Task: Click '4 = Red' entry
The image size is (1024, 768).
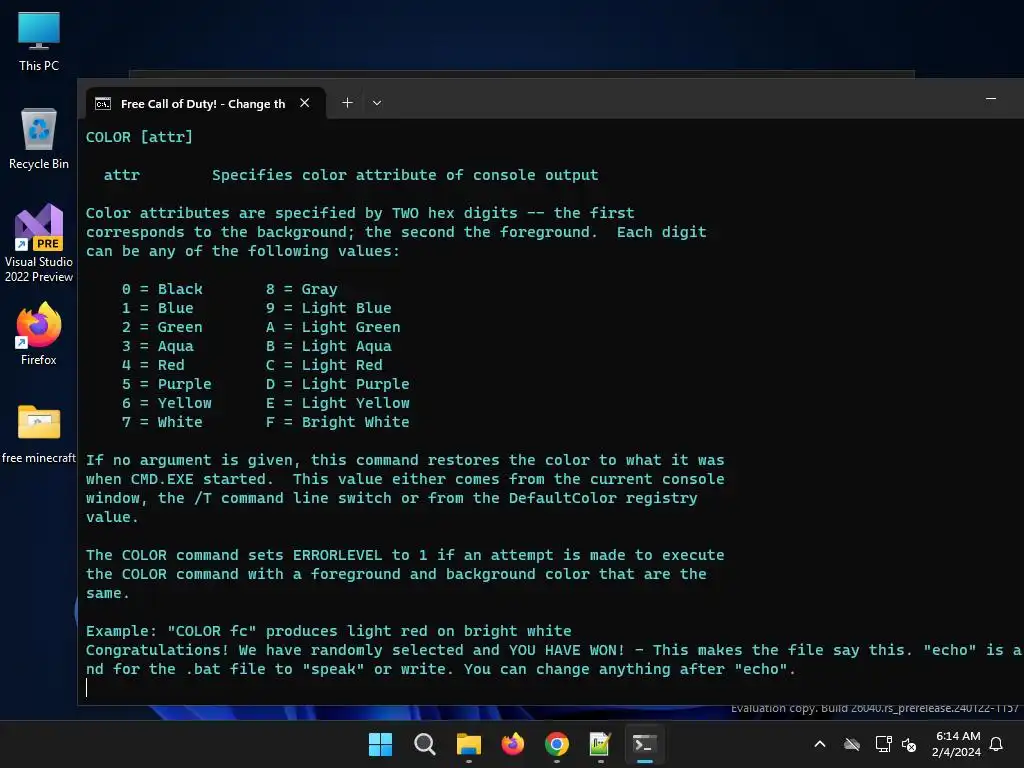Action: pos(153,365)
